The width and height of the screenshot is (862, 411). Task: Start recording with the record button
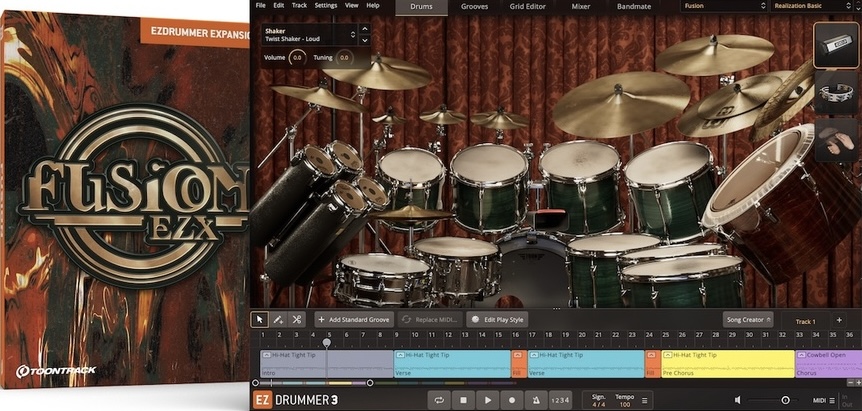pos(512,401)
